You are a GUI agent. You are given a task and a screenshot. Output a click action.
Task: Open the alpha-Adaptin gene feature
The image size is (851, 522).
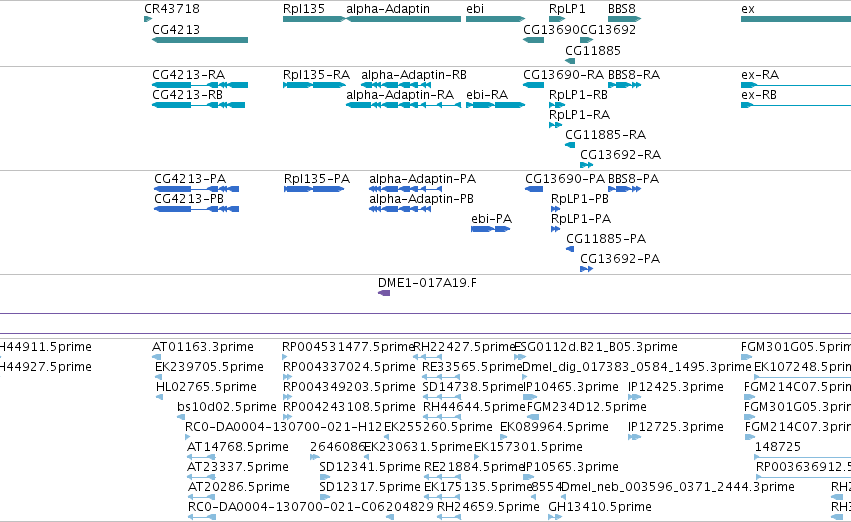click(404, 20)
